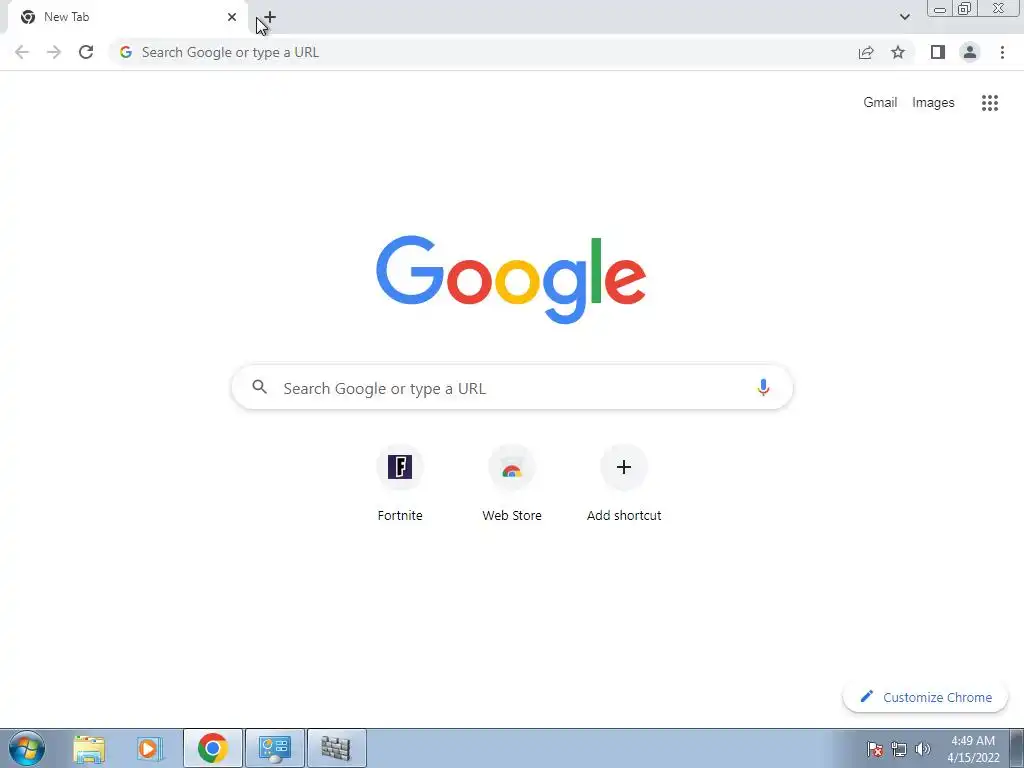Start voice search with microphone icon
This screenshot has width=1024, height=768.
coord(763,387)
